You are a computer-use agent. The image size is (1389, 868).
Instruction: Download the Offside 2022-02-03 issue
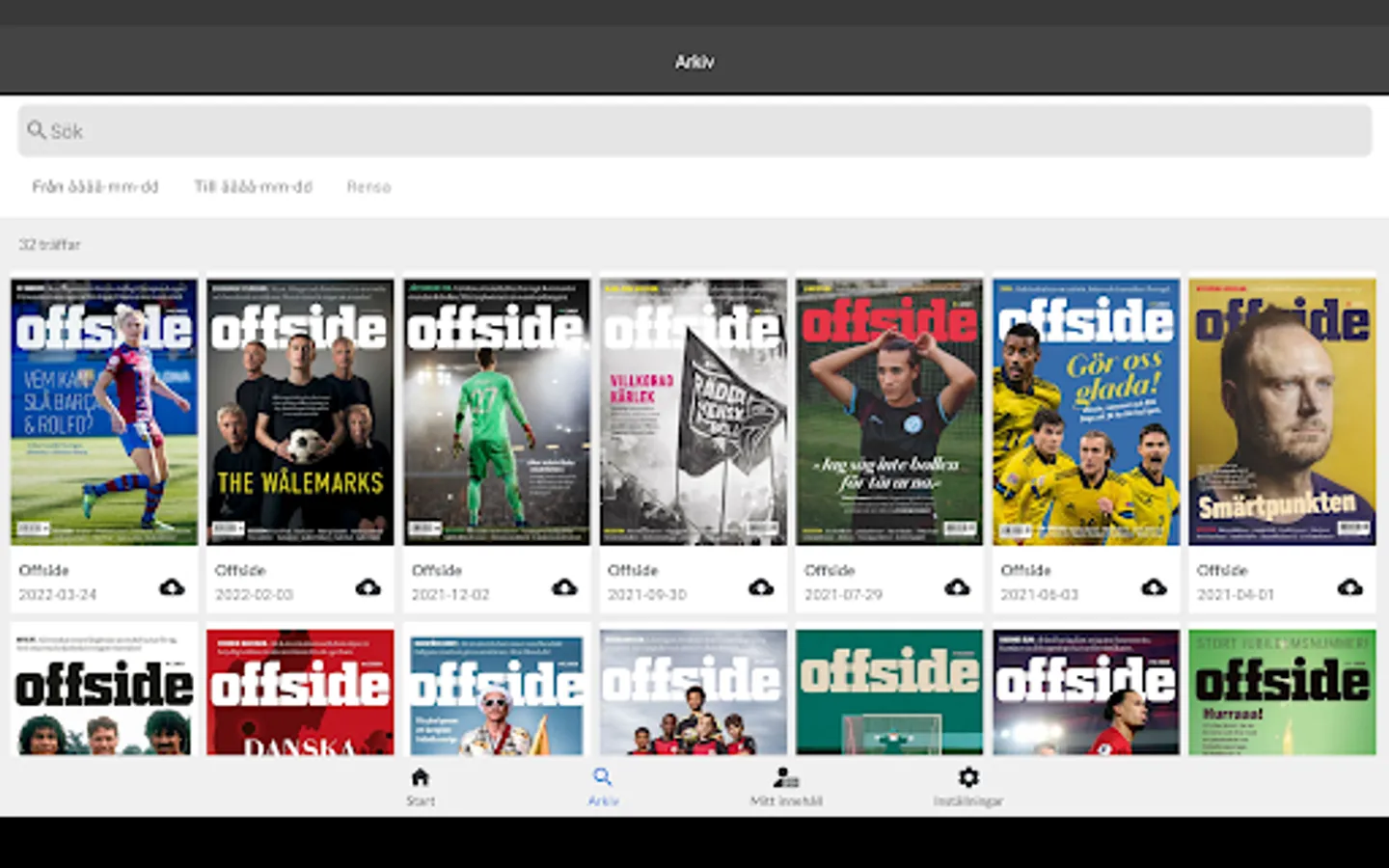368,586
